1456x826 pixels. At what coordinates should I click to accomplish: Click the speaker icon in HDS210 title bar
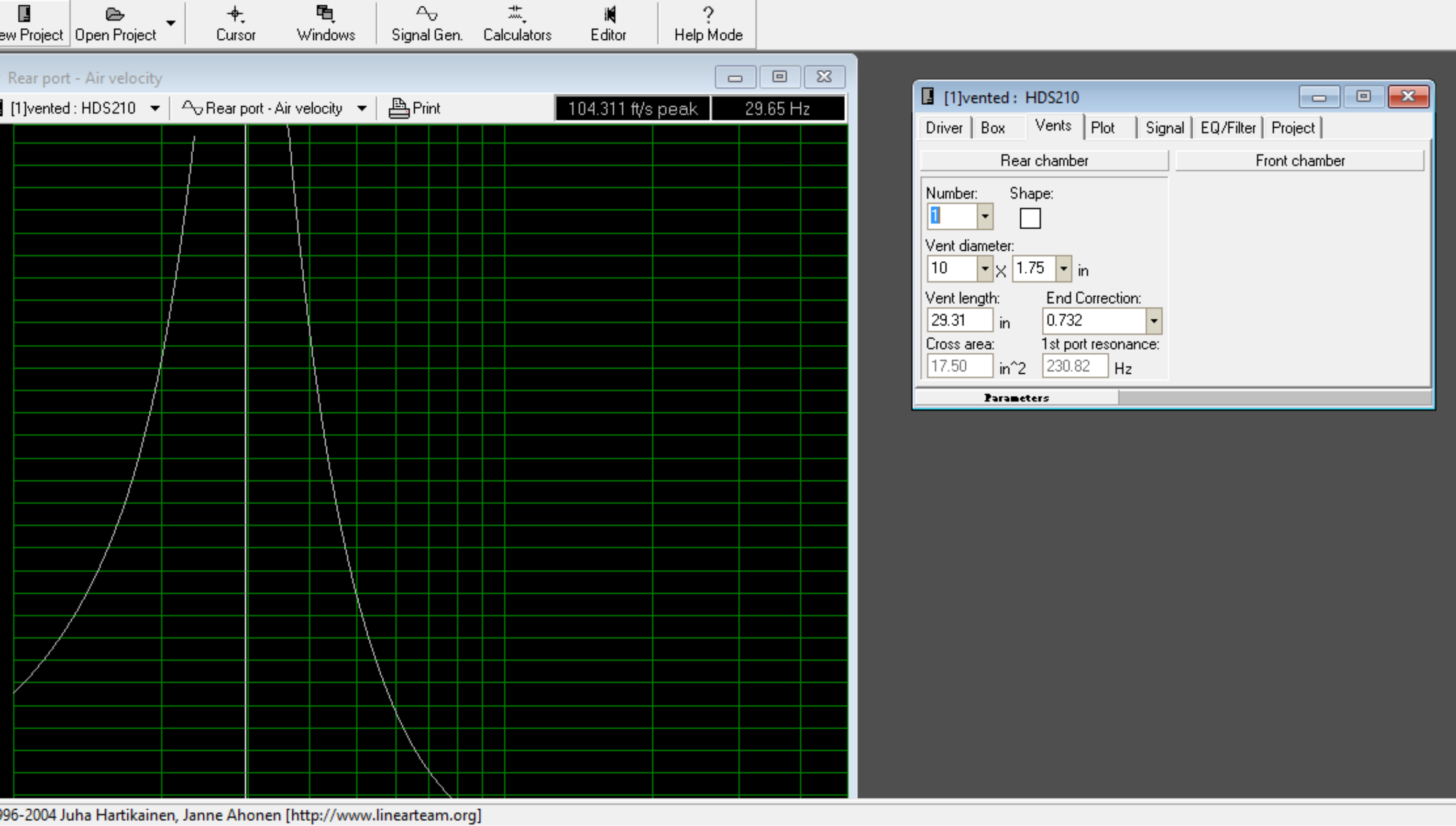coord(928,96)
